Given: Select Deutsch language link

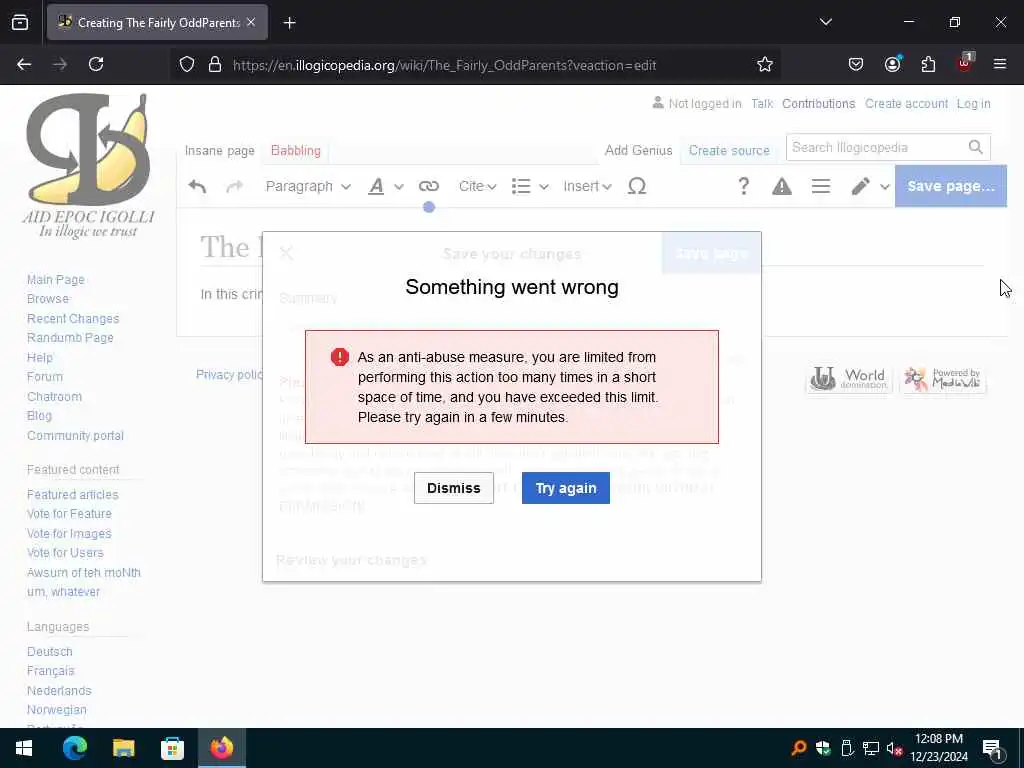Looking at the screenshot, I should [50, 652].
